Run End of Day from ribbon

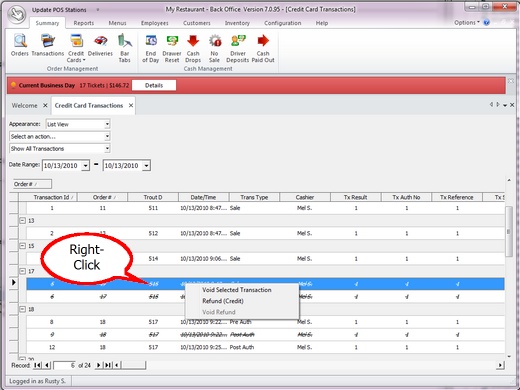pos(151,48)
